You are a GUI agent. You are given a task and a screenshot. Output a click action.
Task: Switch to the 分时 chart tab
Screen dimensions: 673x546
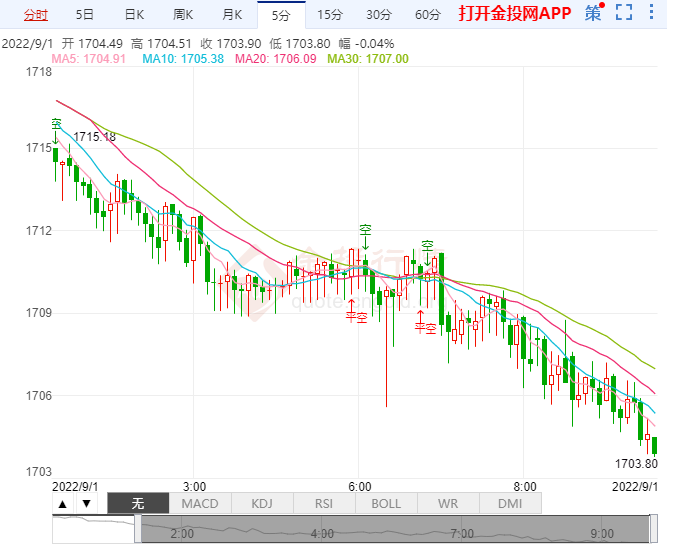point(36,15)
